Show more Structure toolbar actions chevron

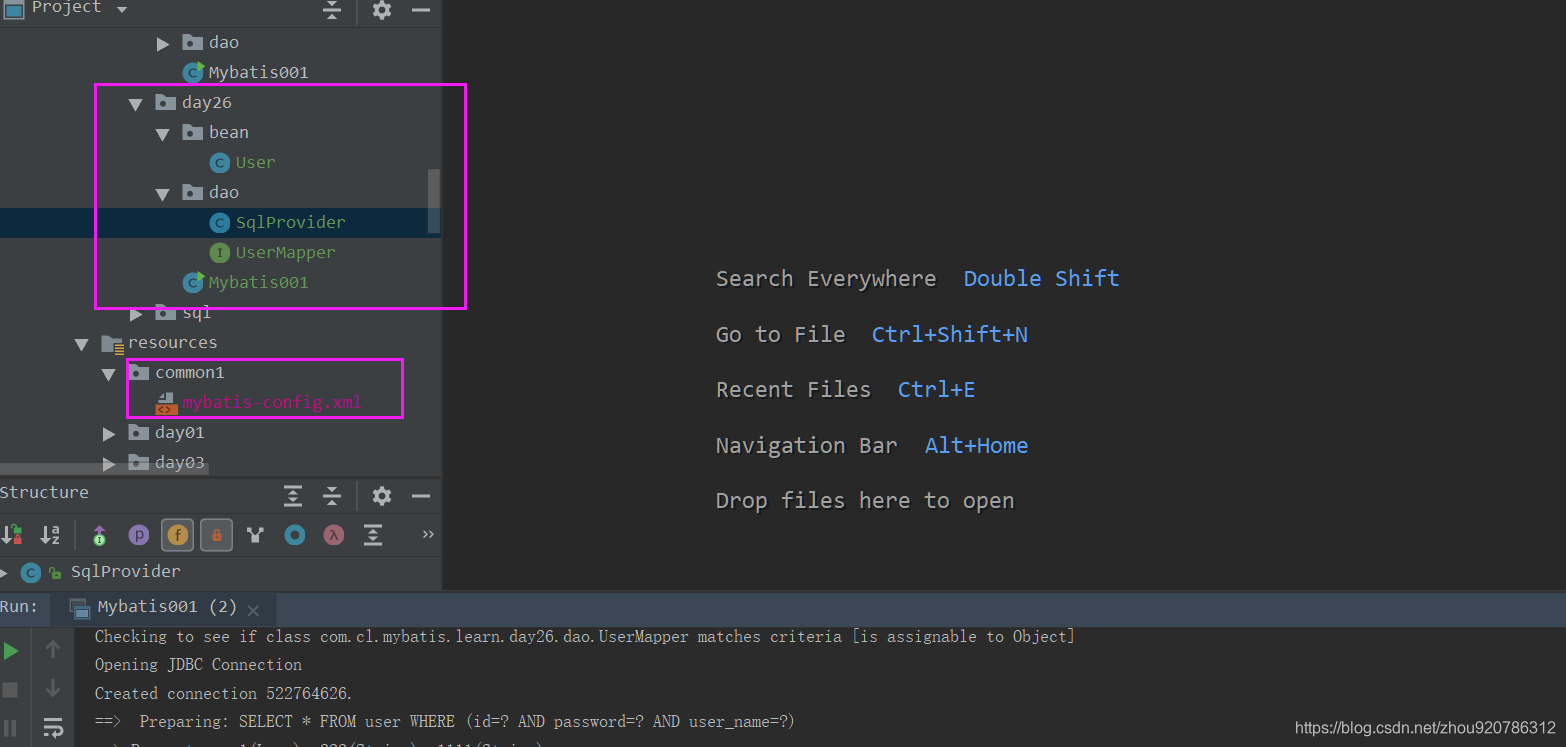coord(428,534)
